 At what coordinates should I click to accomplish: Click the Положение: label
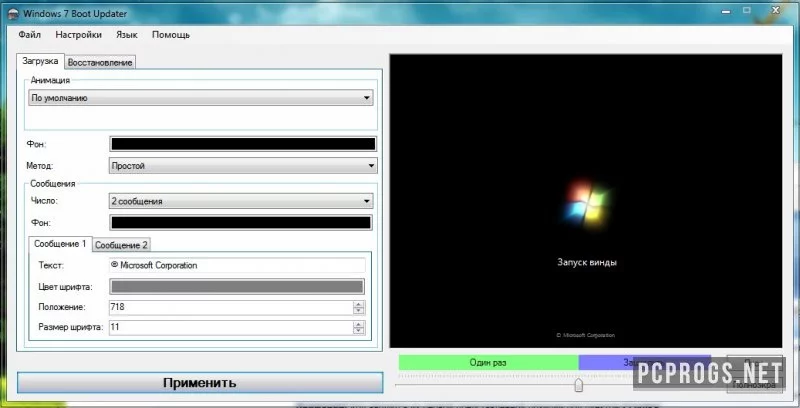[x=62, y=307]
